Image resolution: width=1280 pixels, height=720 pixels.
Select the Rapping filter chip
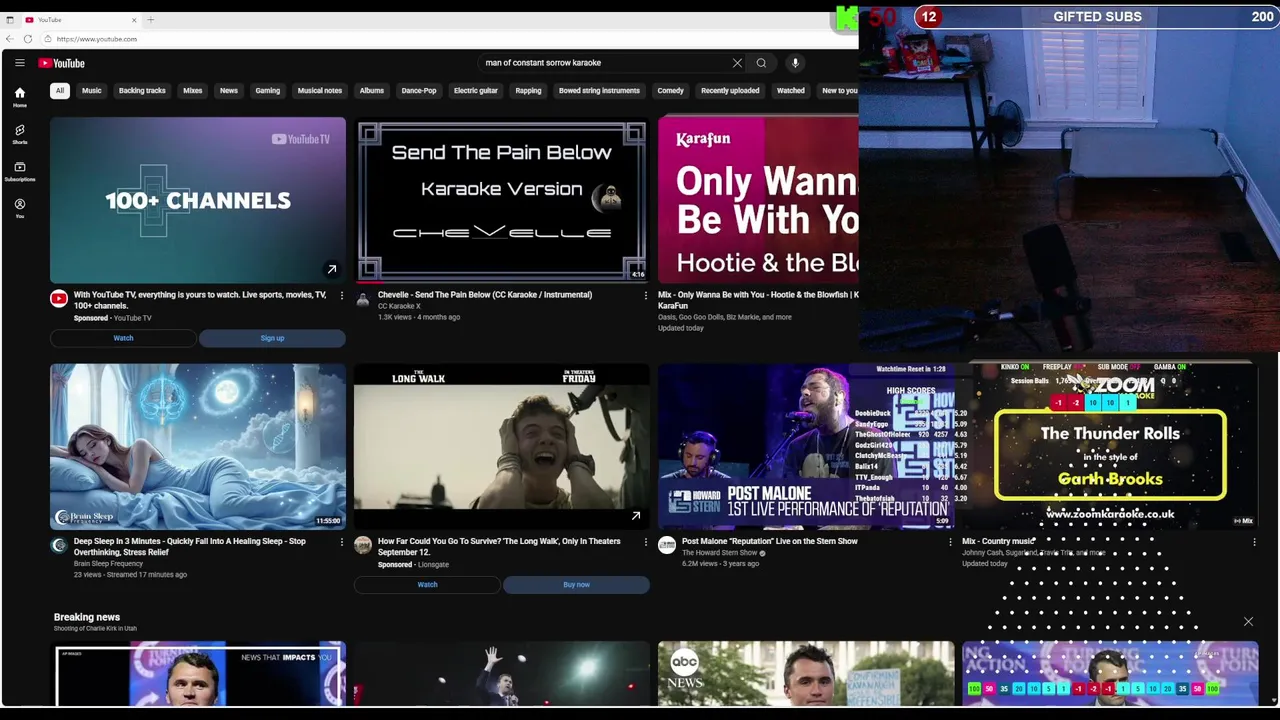tap(528, 91)
